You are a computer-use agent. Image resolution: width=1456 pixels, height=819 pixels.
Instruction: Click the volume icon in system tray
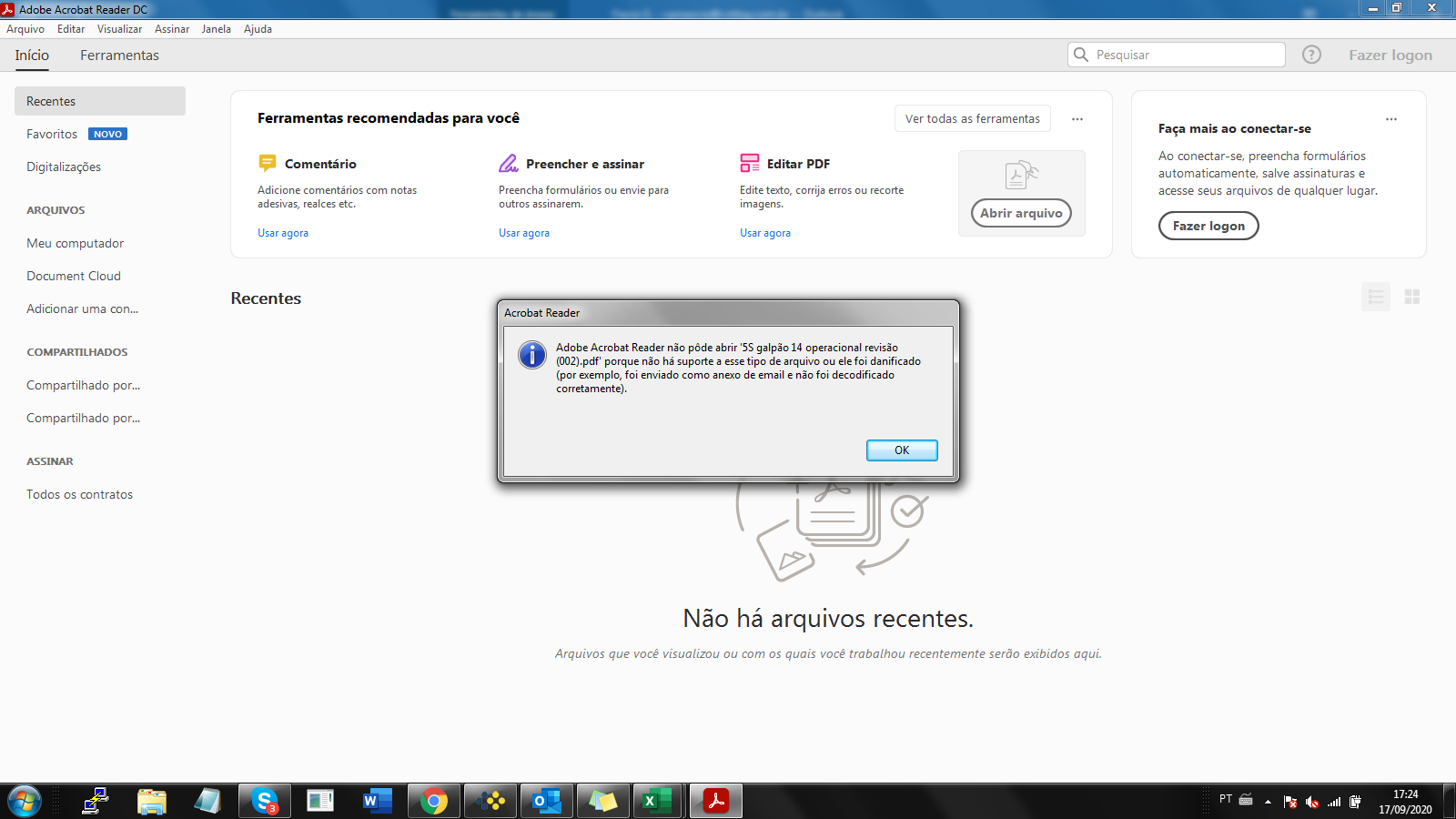tap(1312, 802)
